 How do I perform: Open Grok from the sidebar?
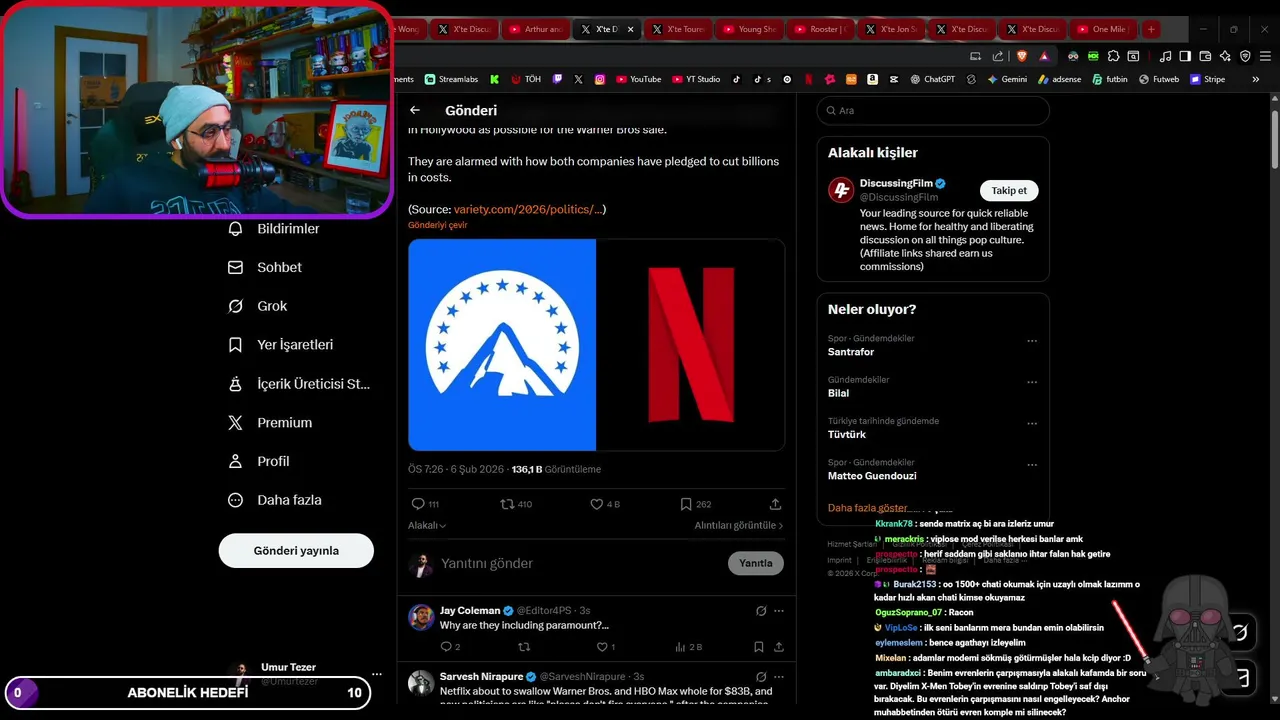(x=258, y=306)
